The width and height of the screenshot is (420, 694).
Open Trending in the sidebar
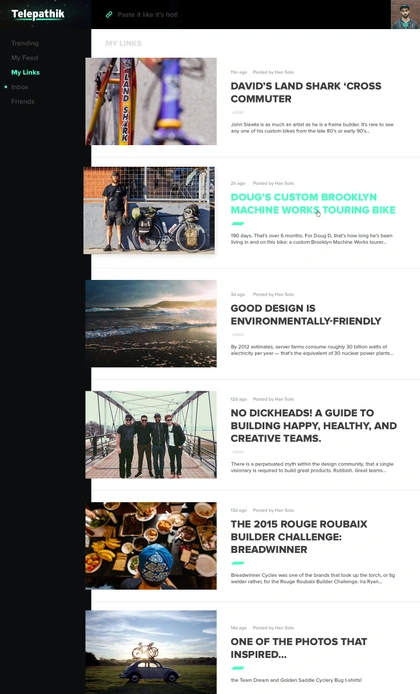(25, 43)
